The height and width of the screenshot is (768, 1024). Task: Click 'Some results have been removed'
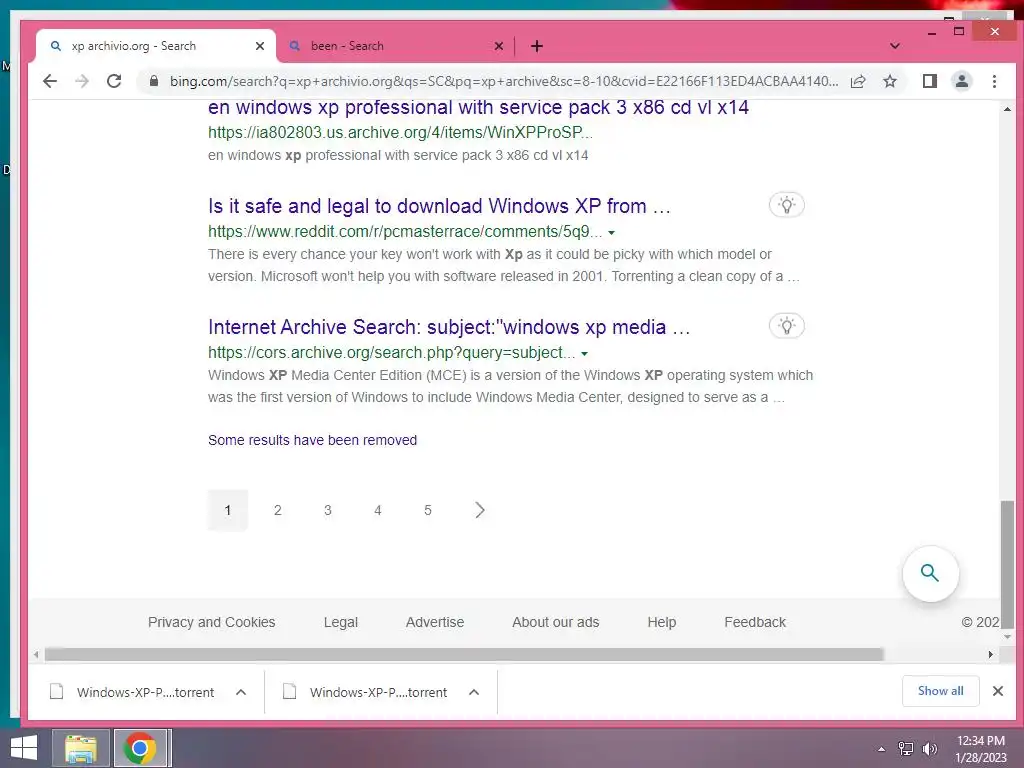tap(312, 440)
